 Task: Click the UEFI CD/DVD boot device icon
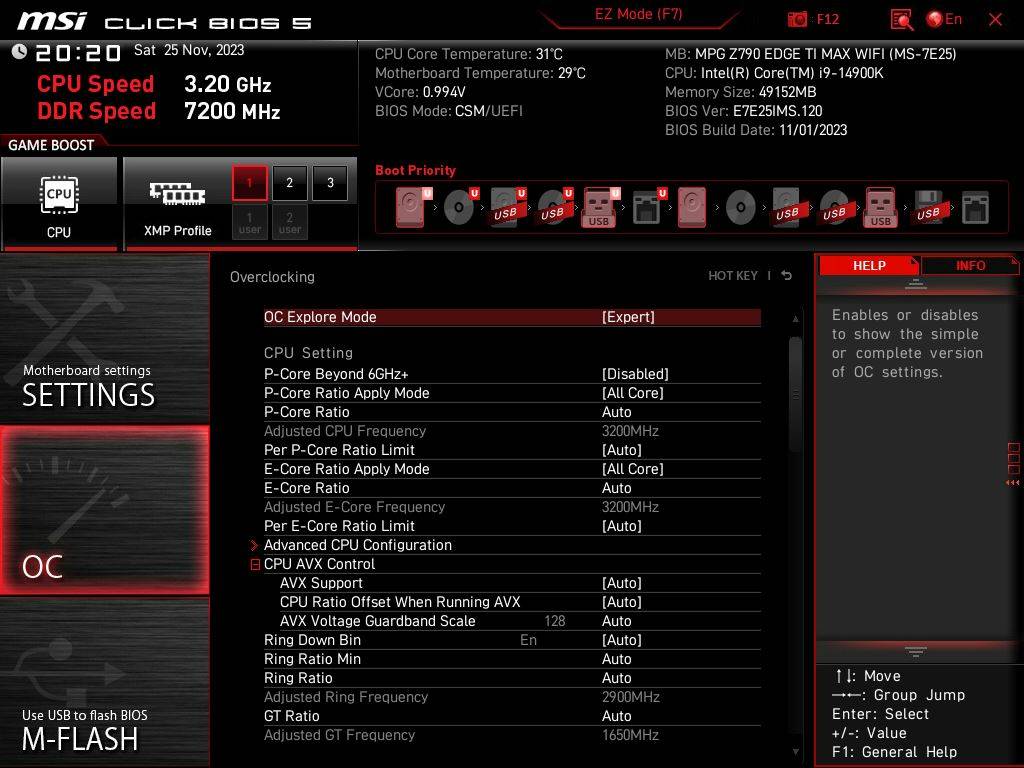pos(460,207)
